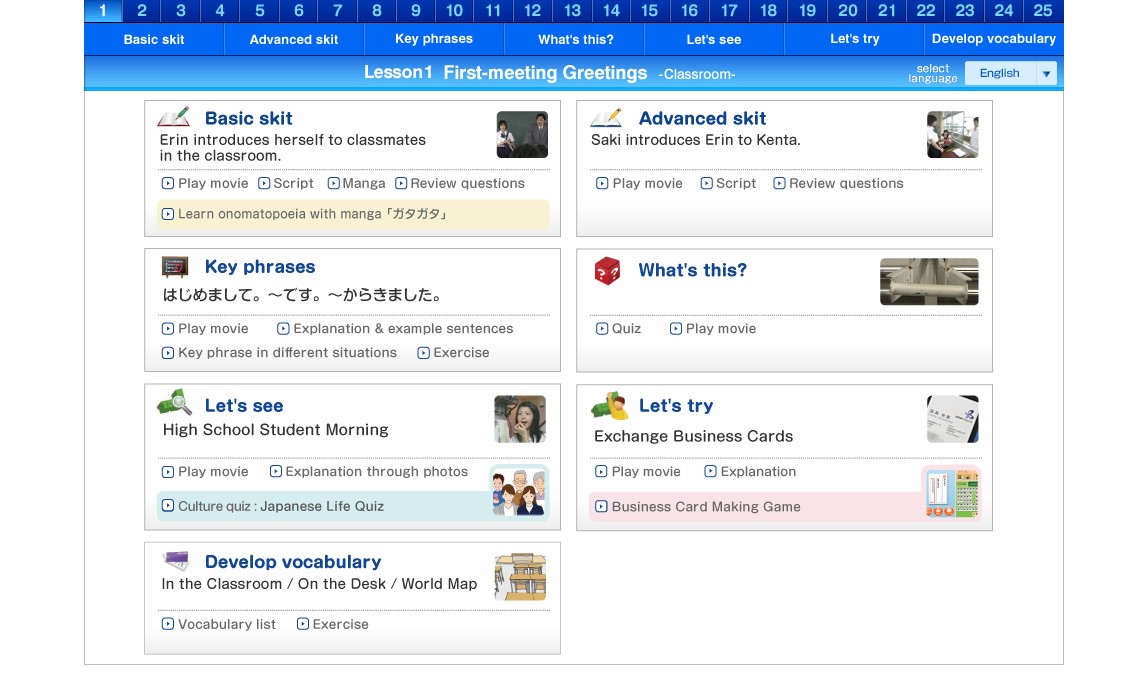Screen dimensions: 1137x680
Task: Open What's this? in navigation bar
Action: 575,39
